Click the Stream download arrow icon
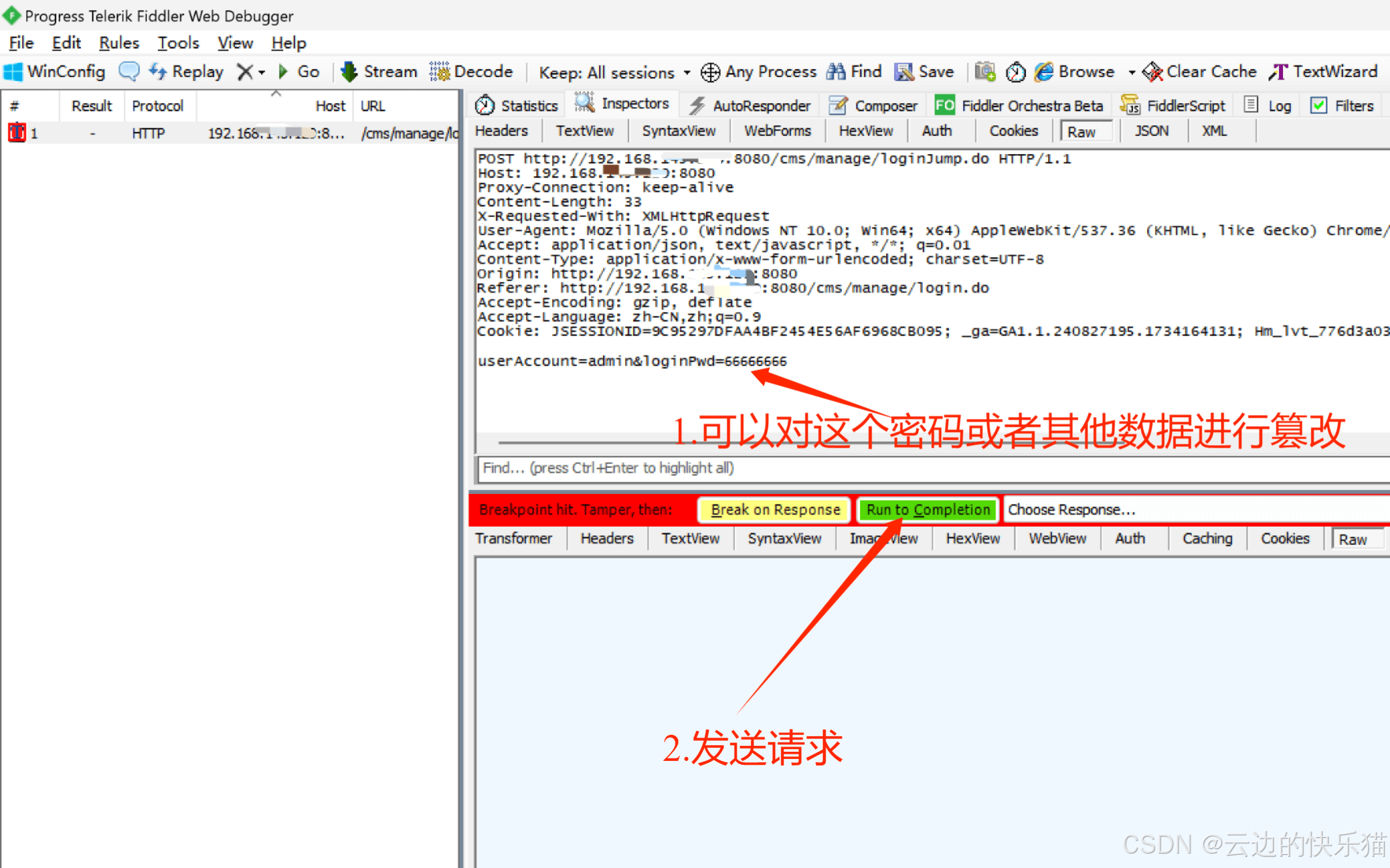Viewport: 1390px width, 868px height. pos(349,72)
